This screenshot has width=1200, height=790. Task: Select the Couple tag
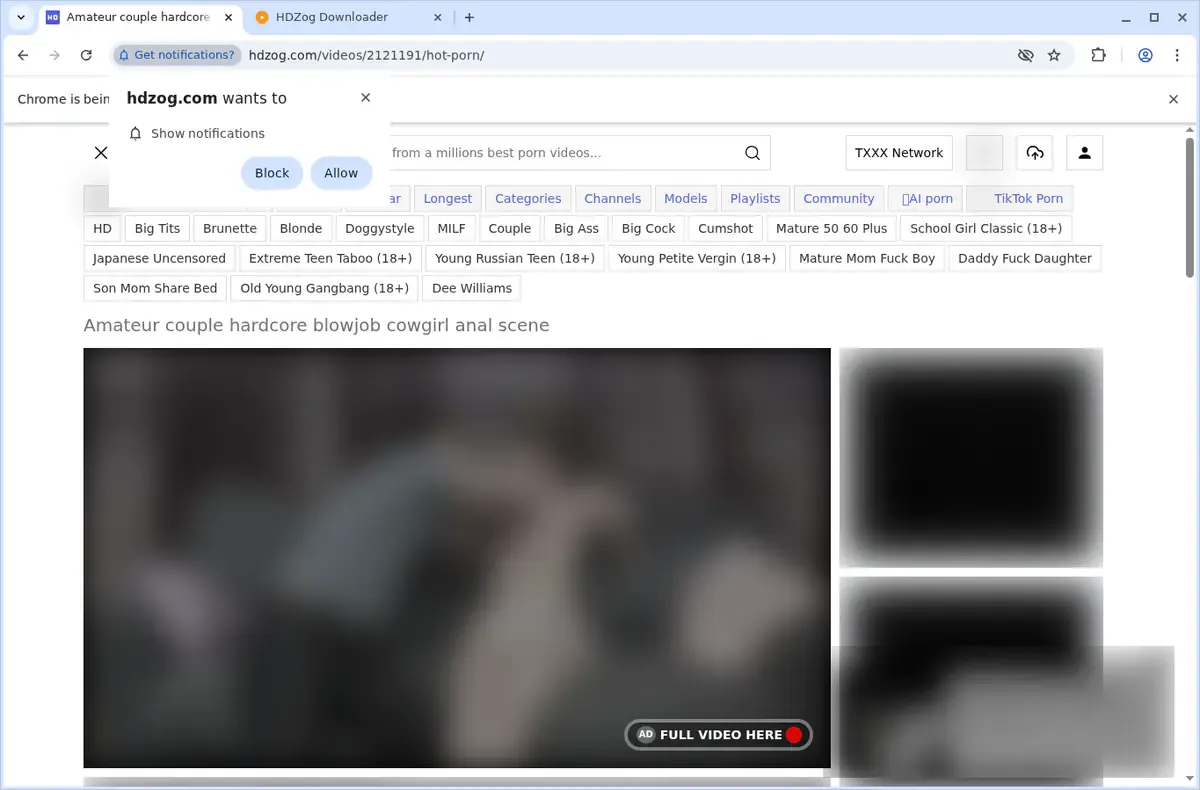point(510,228)
